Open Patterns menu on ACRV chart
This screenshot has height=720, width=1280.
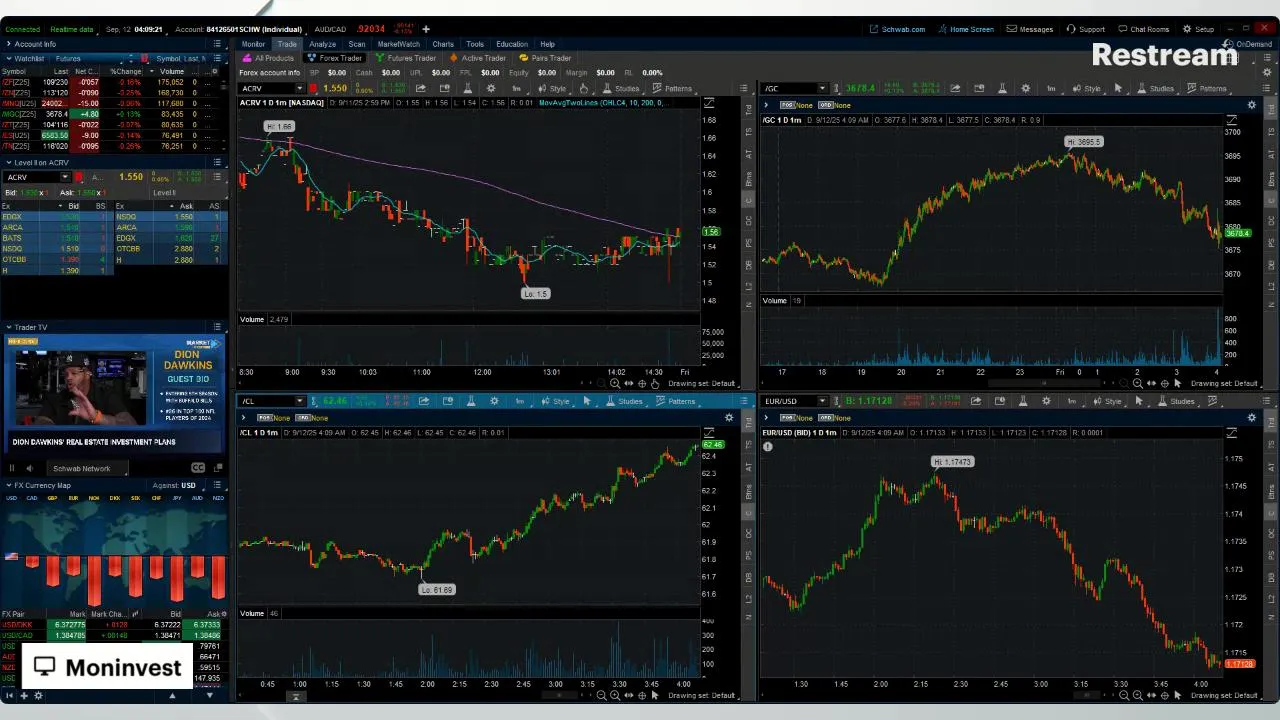[673, 88]
